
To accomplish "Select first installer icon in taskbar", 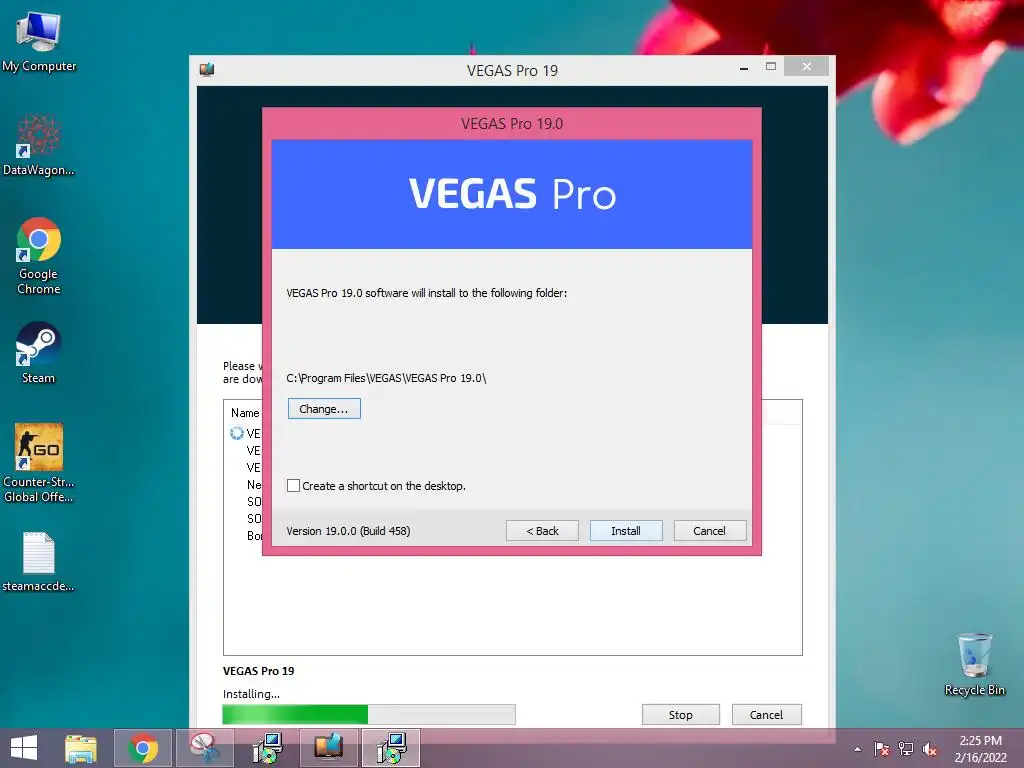I will tap(267, 748).
